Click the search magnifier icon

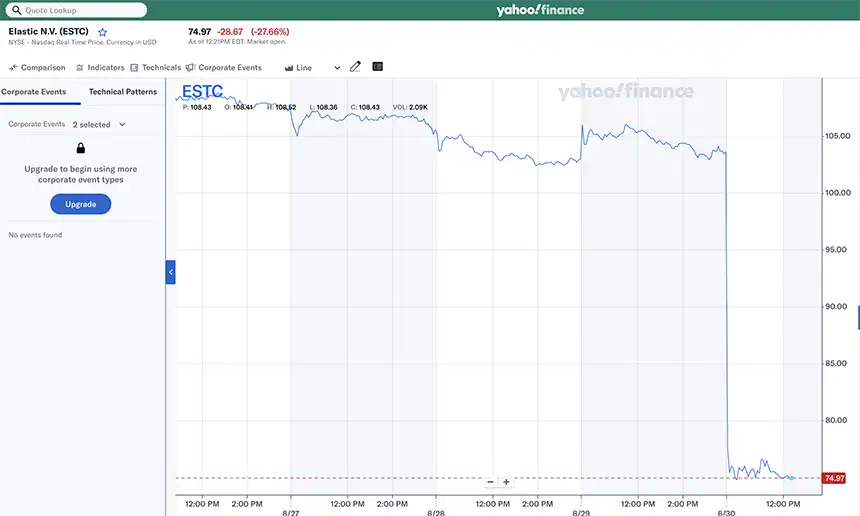point(17,10)
